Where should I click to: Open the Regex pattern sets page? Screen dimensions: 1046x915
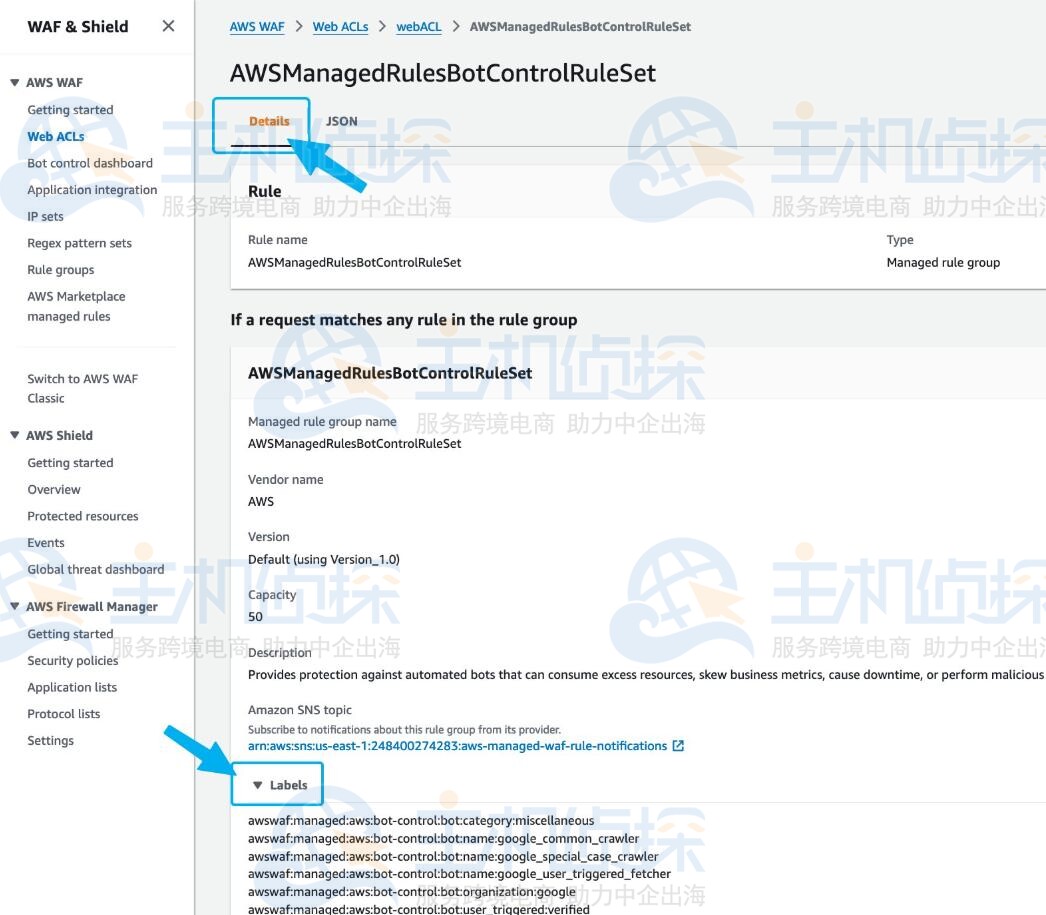click(x=79, y=242)
